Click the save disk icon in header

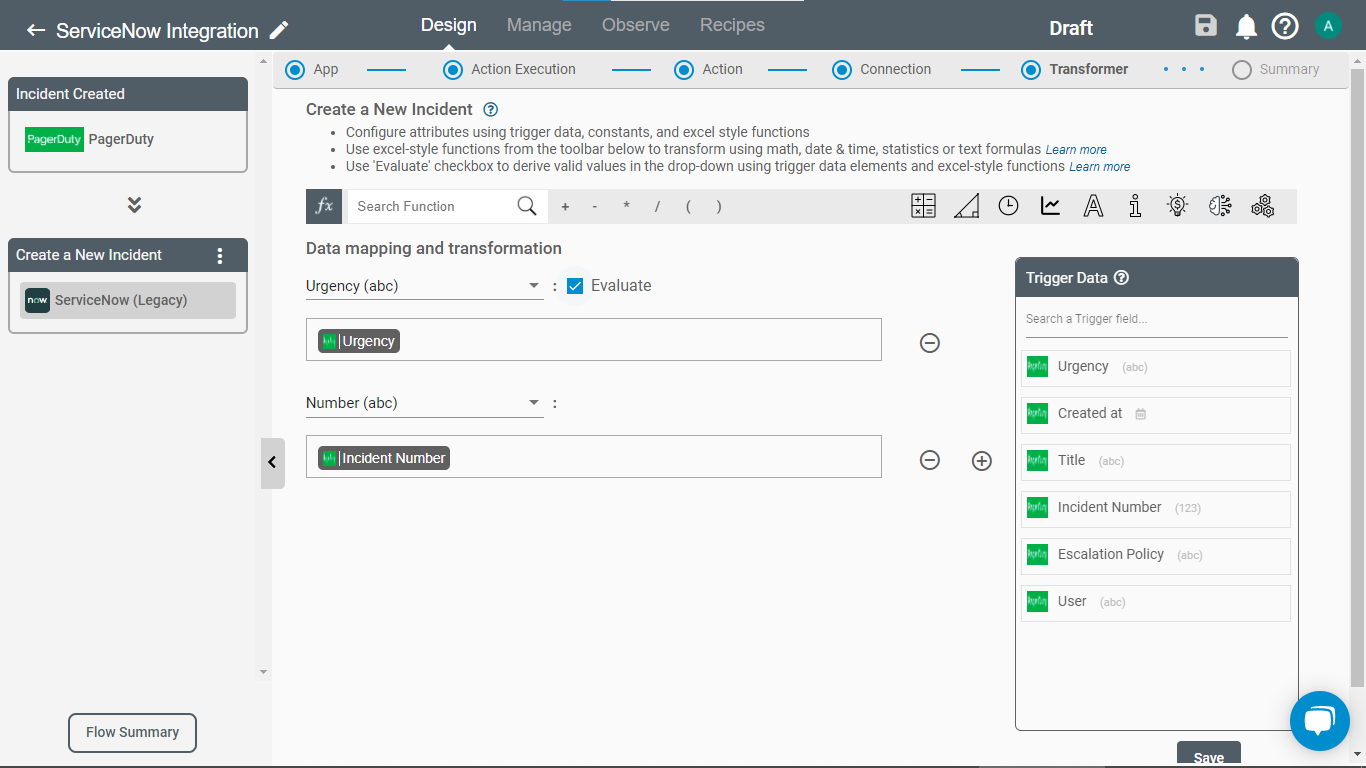coord(1206,26)
